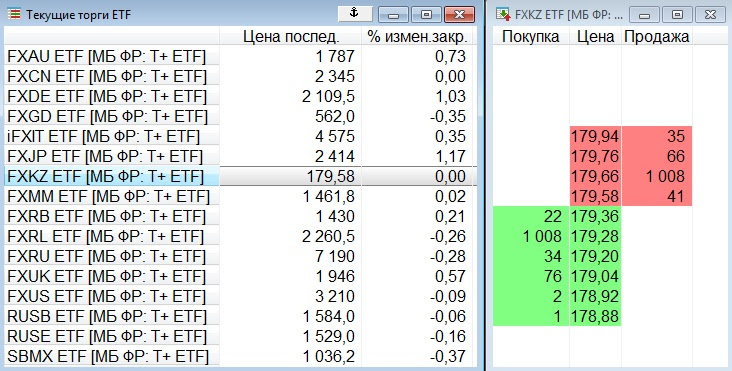Select the FXRU ETF row
Viewport: 732px width, 371px height.
pyautogui.click(x=240, y=257)
